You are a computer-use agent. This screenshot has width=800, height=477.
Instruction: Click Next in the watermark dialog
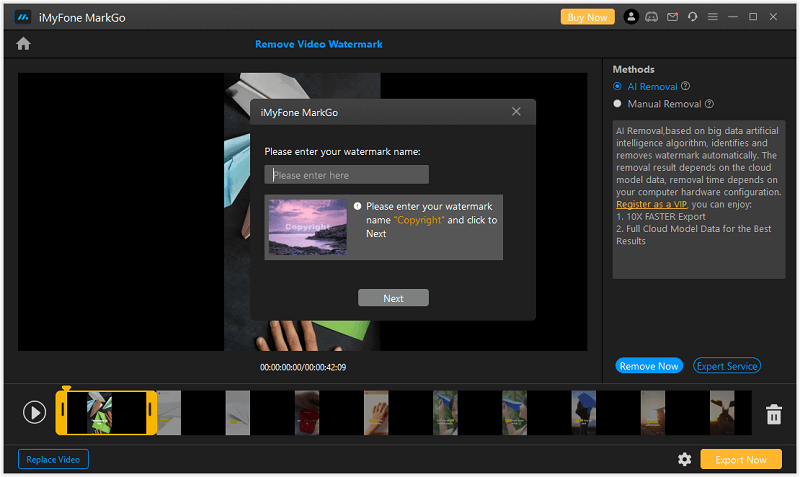click(393, 298)
